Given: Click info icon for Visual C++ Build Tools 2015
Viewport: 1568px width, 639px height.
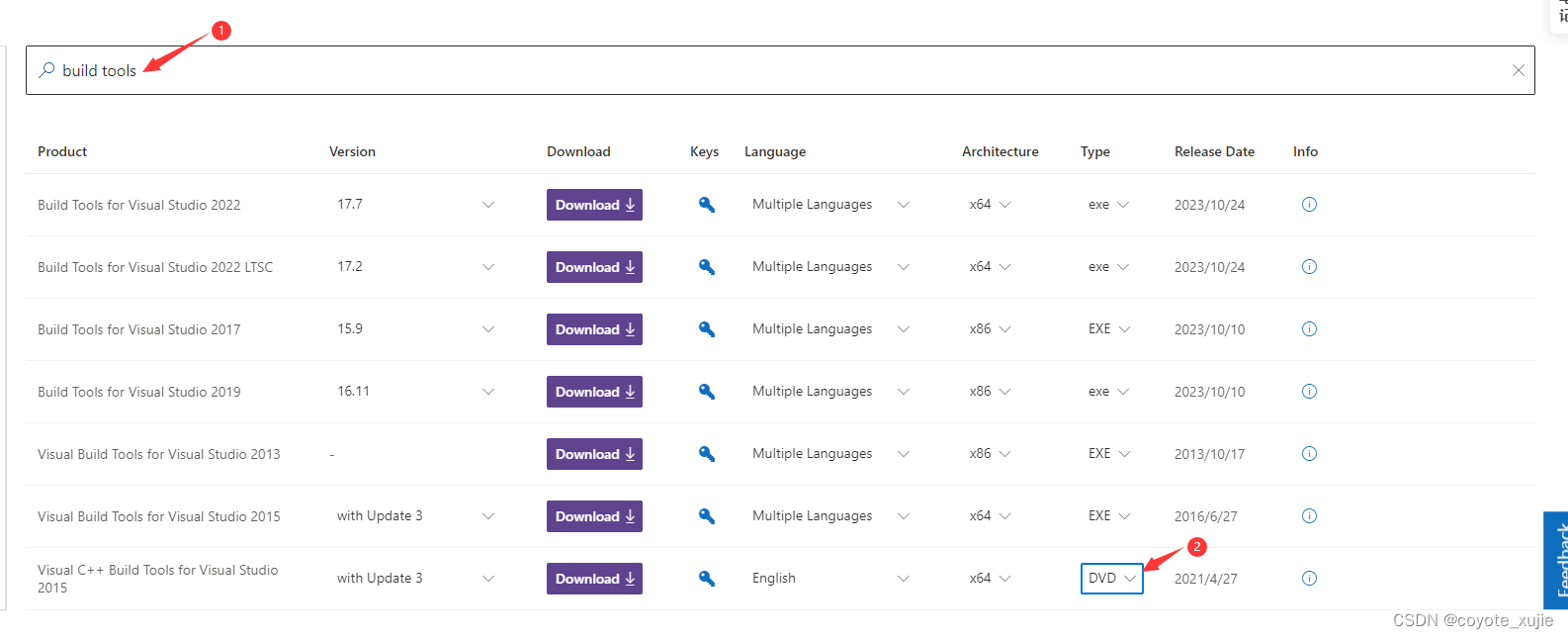Looking at the screenshot, I should [x=1309, y=579].
